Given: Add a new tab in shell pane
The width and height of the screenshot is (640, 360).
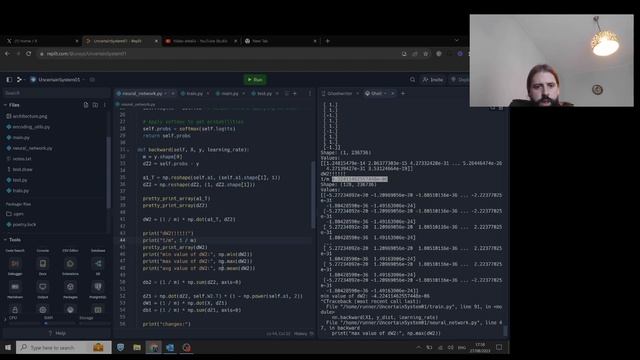Looking at the screenshot, I should tap(403, 93).
